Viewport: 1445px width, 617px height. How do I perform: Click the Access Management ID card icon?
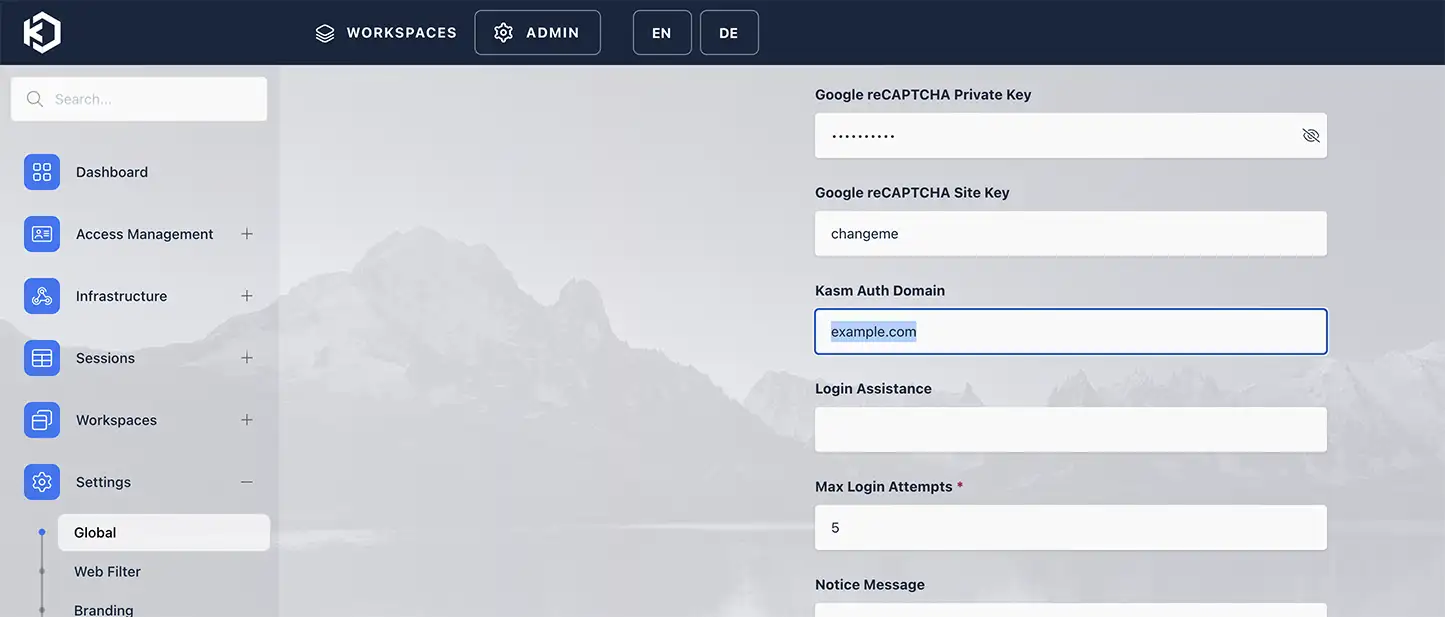(x=41, y=233)
